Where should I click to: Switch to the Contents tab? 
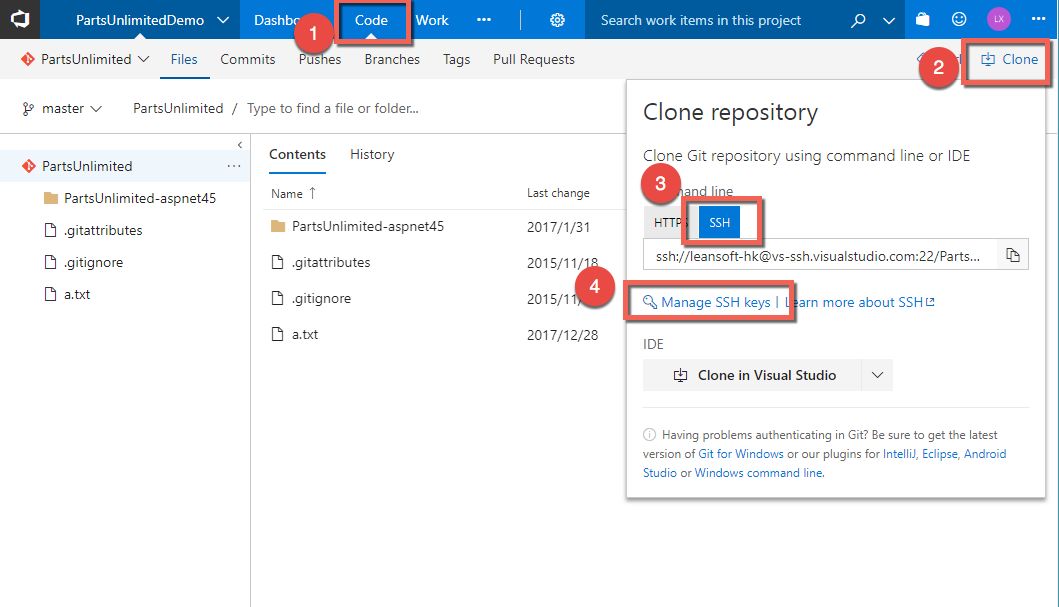[297, 155]
